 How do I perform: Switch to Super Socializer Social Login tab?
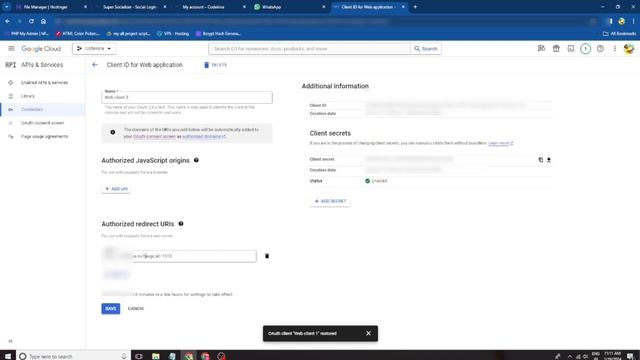coord(129,7)
